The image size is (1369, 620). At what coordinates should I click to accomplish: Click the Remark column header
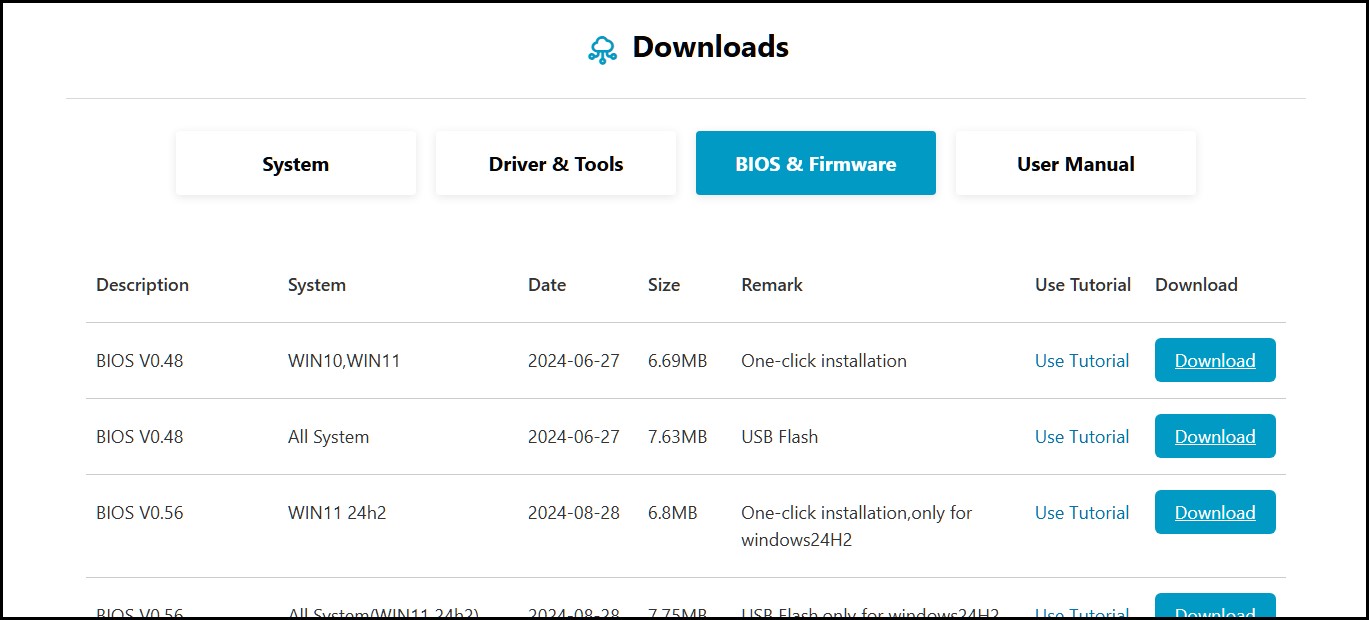click(x=772, y=285)
